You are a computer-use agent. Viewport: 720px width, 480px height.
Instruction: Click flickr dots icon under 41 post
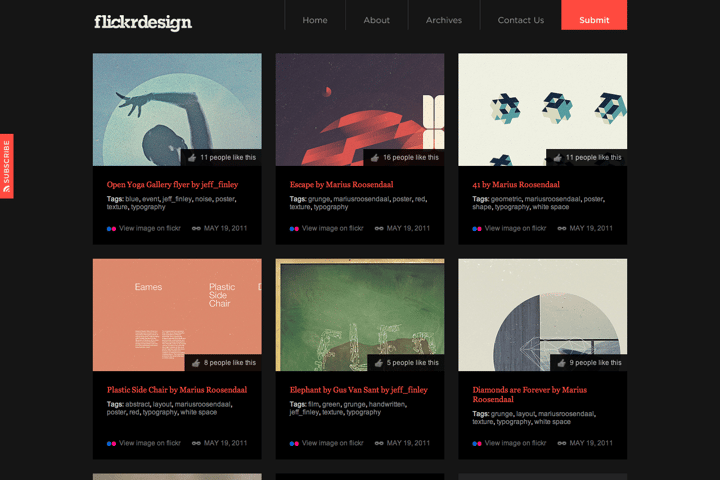[x=477, y=229]
